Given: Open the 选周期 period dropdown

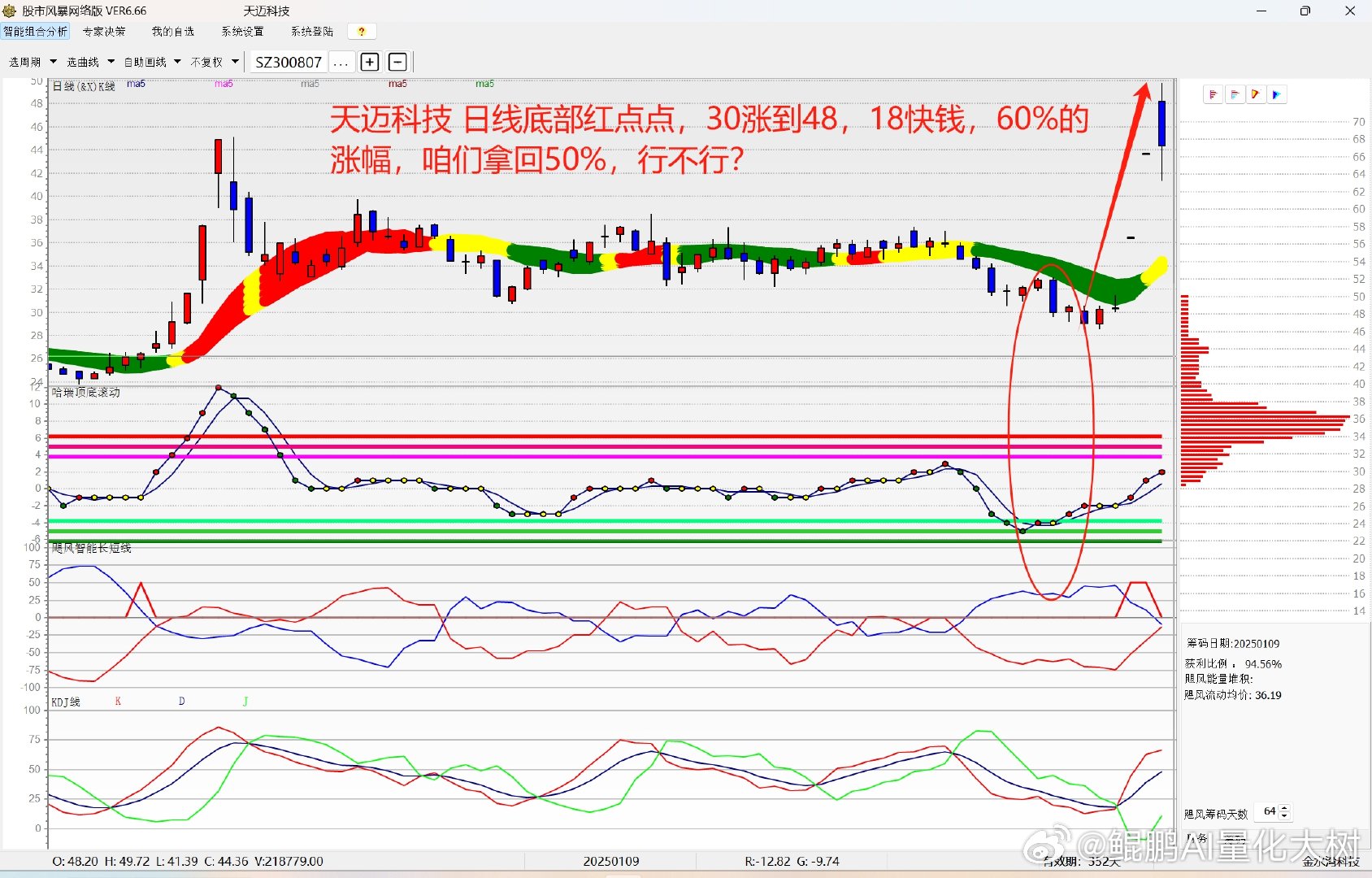Looking at the screenshot, I should pos(33,62).
